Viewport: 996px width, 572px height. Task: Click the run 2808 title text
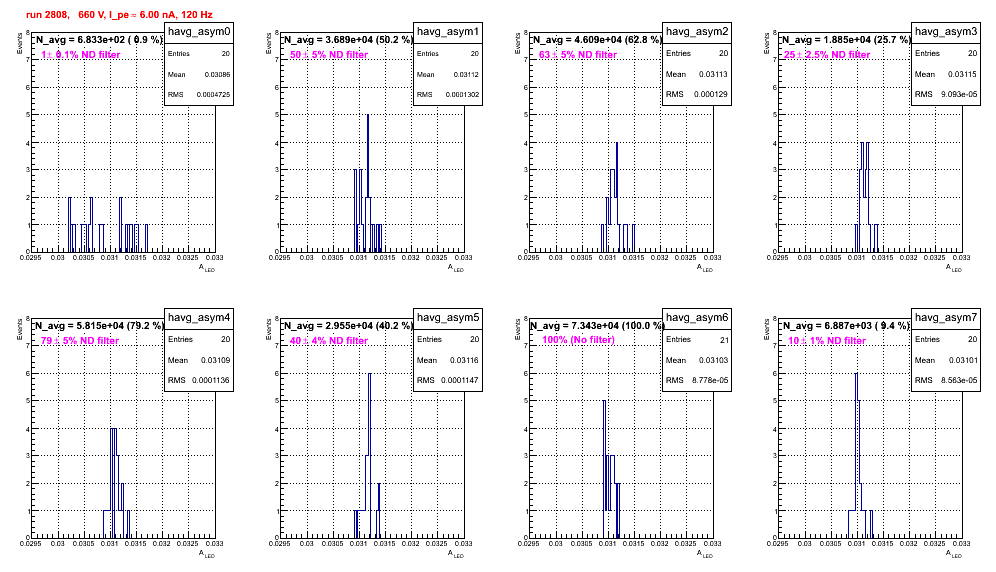pos(119,15)
